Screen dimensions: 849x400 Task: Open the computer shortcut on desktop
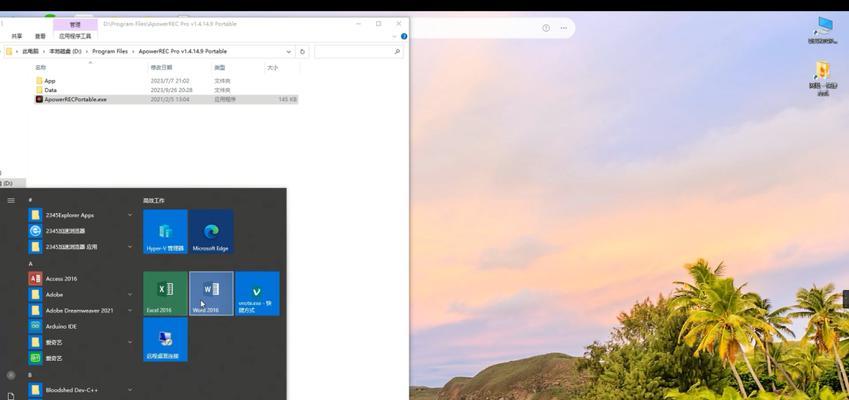pos(823,30)
